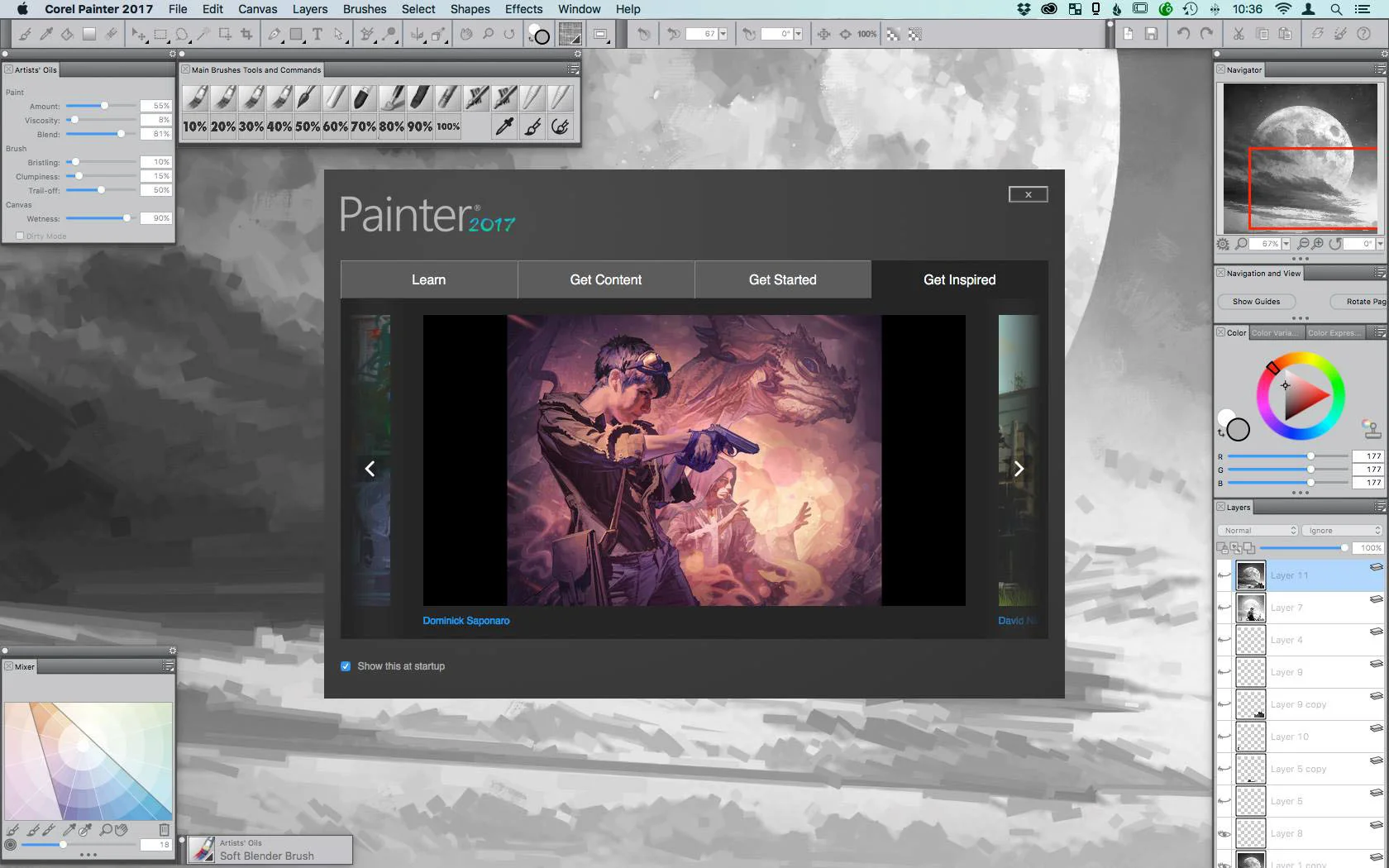The width and height of the screenshot is (1389, 868).
Task: Open the Mixer panel options menu
Action: point(169,666)
